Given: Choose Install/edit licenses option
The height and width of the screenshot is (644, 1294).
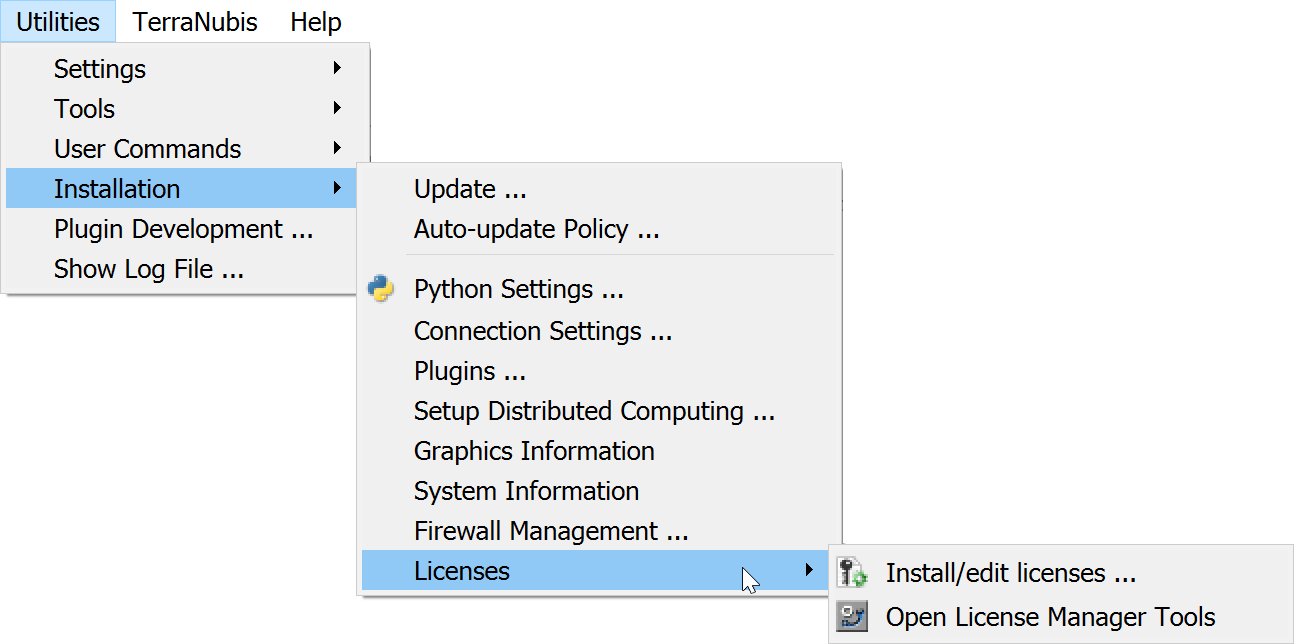Looking at the screenshot, I should tap(1061, 573).
